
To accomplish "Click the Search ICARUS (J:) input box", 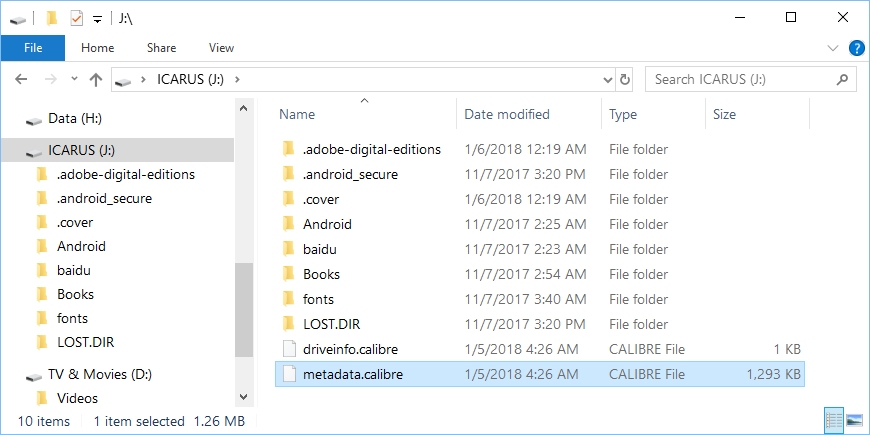I will click(740, 80).
